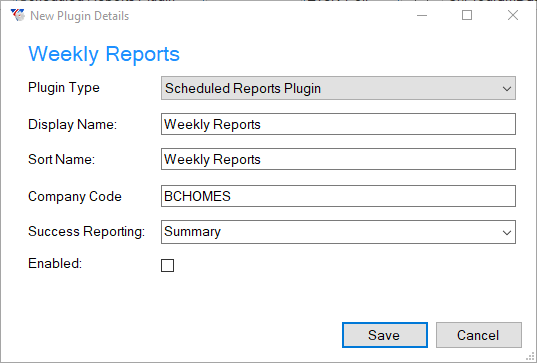Click the Company Code field containing BCHOMES
Image resolution: width=537 pixels, height=363 pixels.
click(x=338, y=196)
